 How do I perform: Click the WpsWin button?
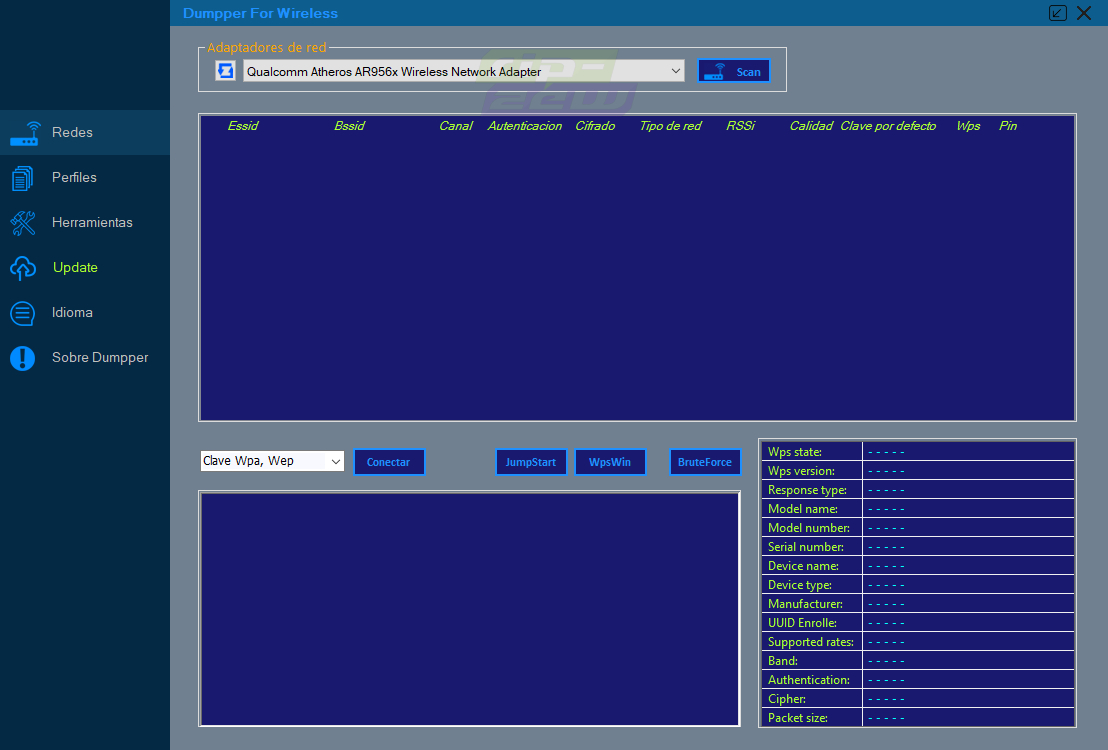pos(610,462)
